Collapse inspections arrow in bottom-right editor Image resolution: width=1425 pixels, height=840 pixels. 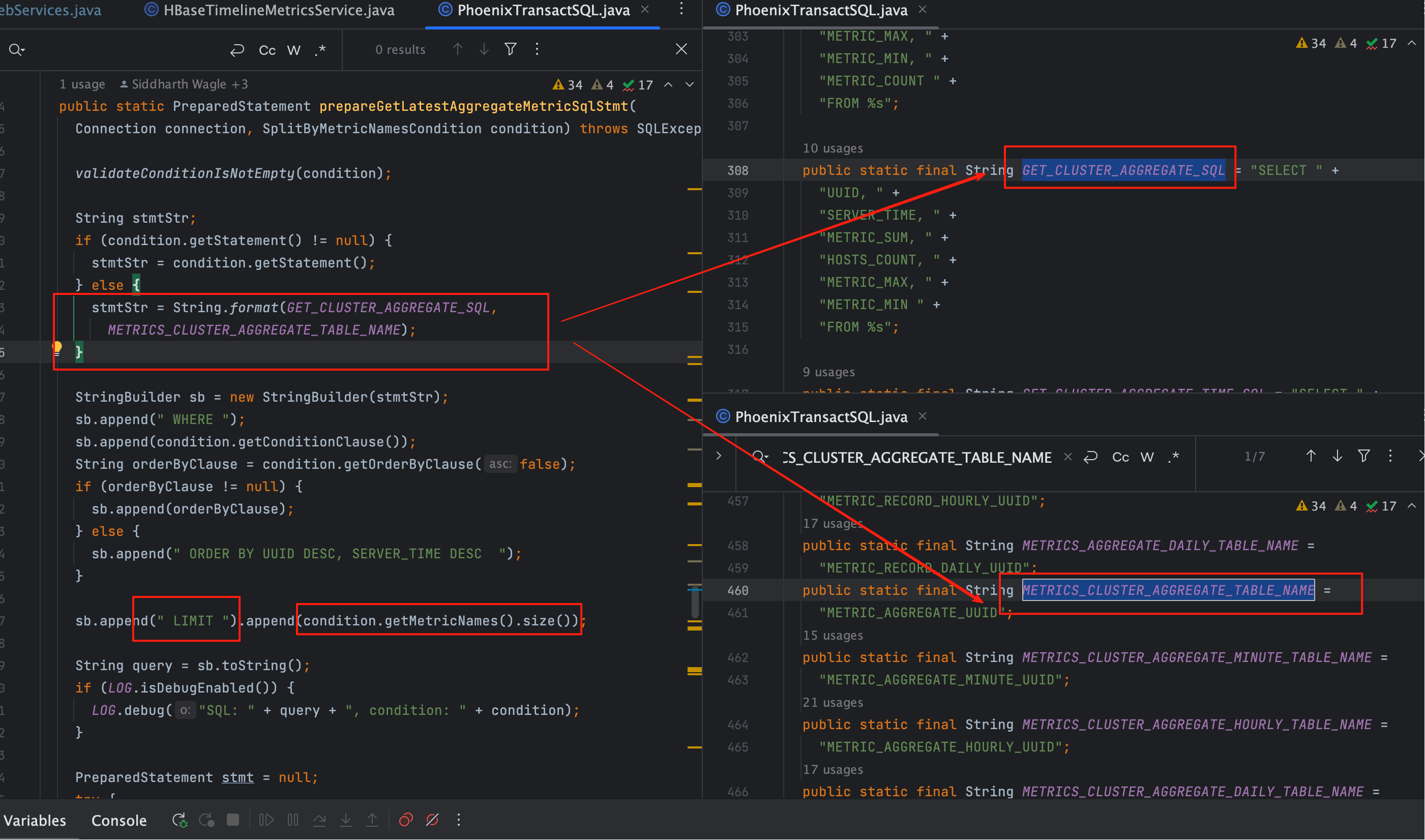pos(1412,506)
